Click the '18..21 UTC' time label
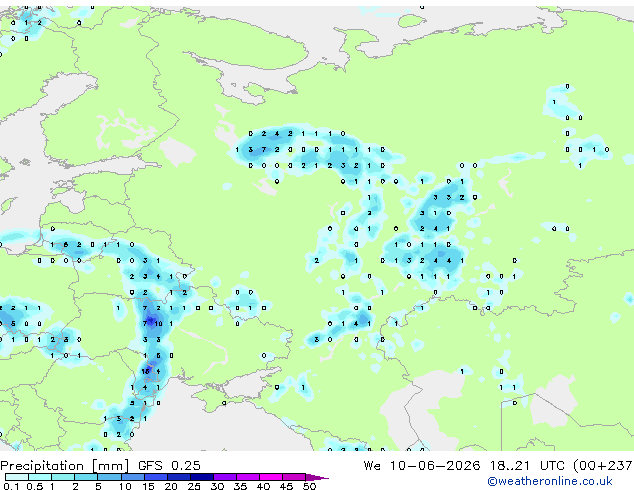The image size is (634, 490). pos(526,466)
